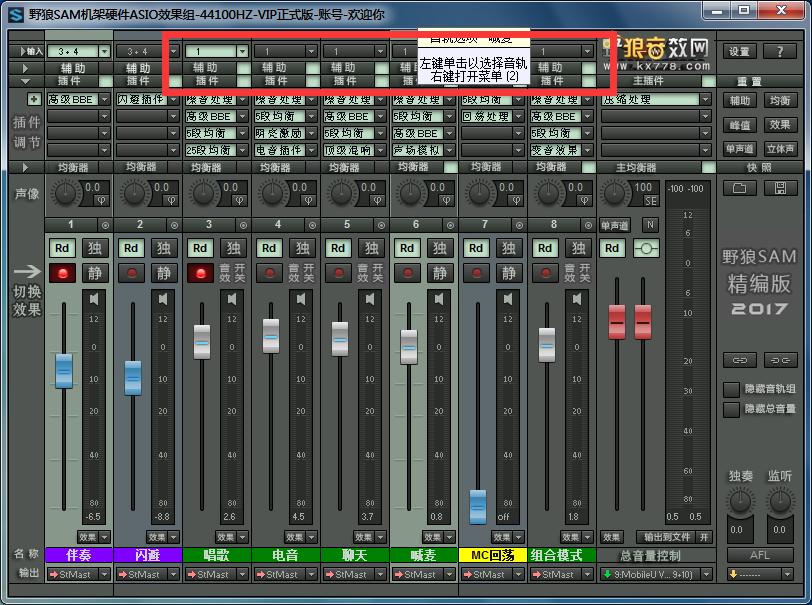Enable the 隐藏总音量 checkbox
Viewport: 812px width, 605px height.
click(x=731, y=409)
